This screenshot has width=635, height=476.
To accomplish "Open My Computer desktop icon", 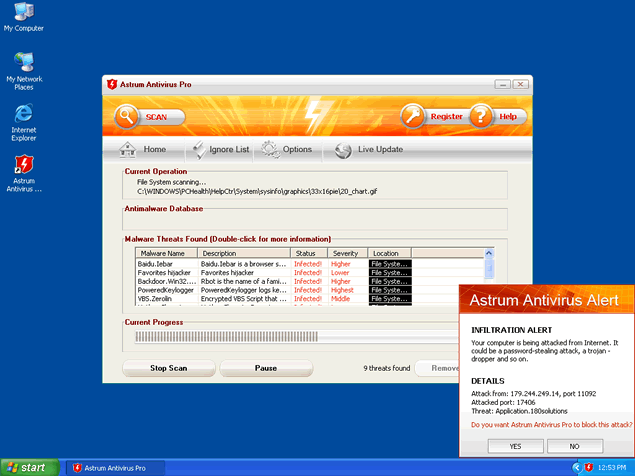I will point(23,13).
